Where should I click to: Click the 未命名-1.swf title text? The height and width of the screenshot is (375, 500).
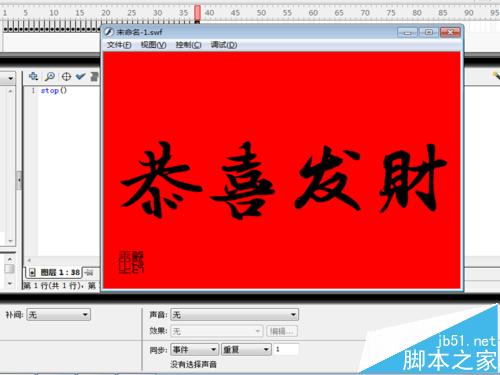139,32
